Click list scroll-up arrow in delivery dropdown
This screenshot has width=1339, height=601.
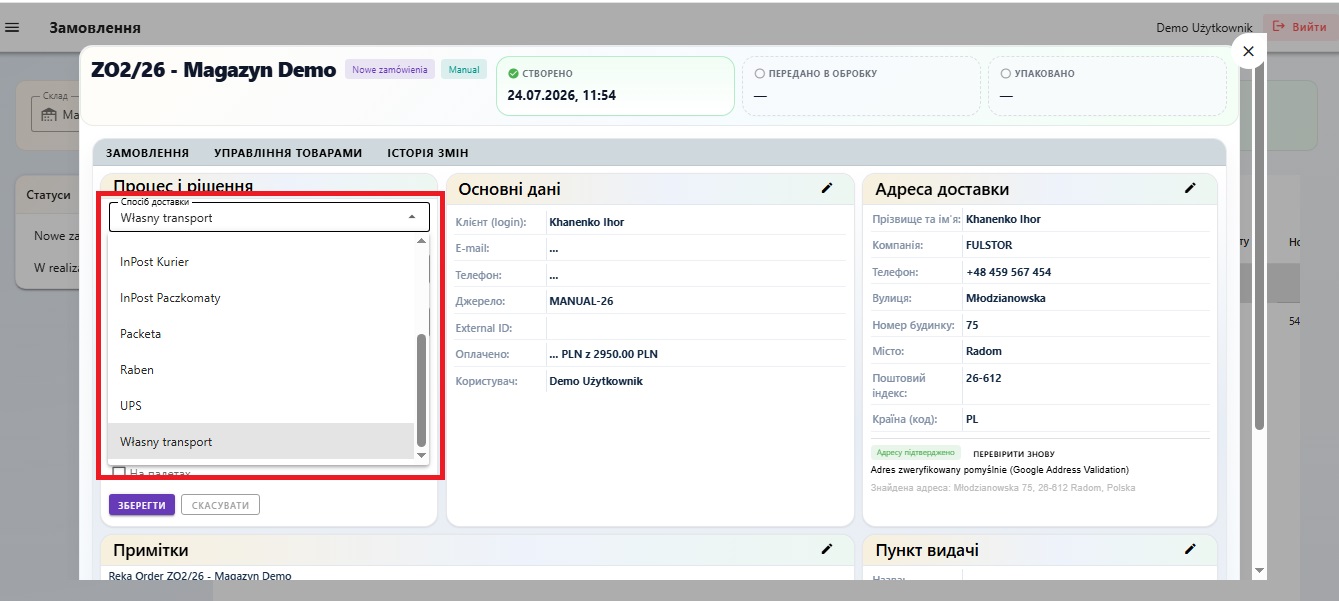coord(421,241)
